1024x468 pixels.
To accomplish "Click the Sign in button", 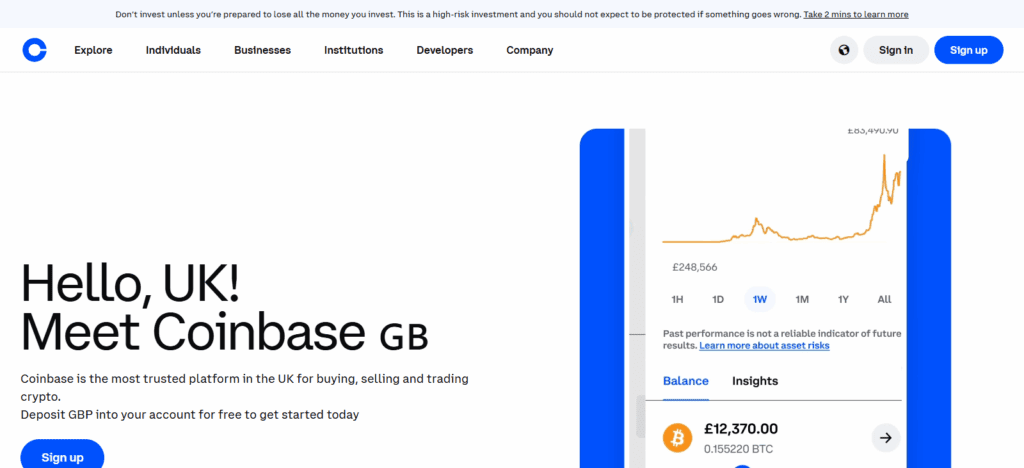I will point(895,50).
